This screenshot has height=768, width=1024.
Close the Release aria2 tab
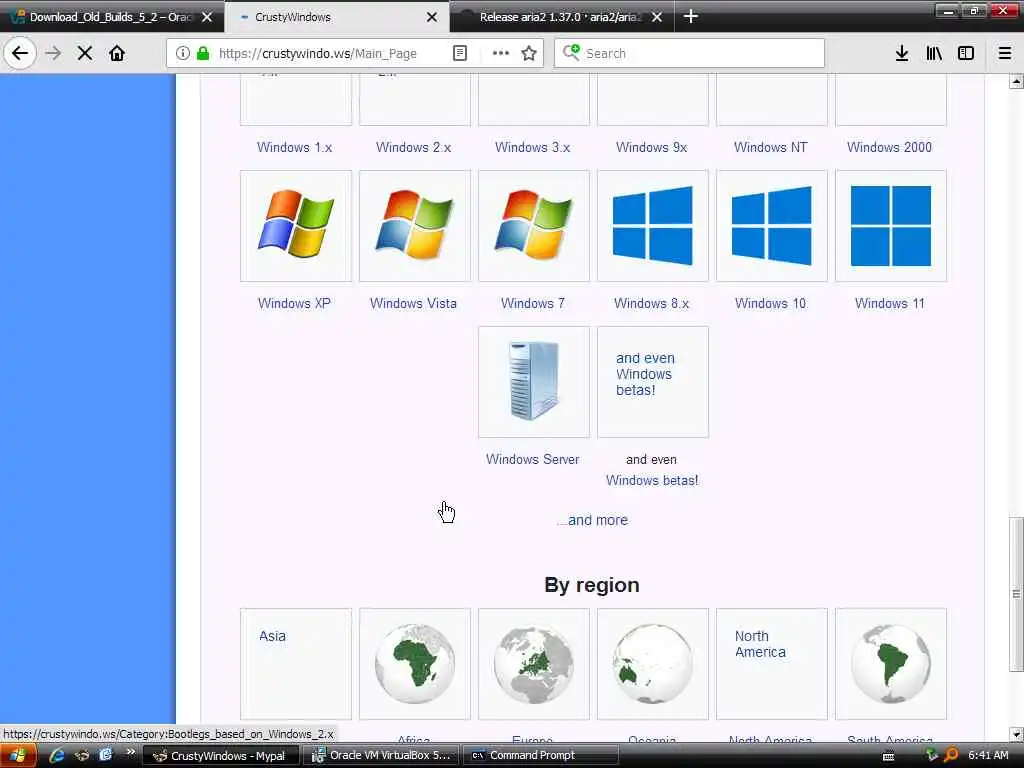click(657, 17)
